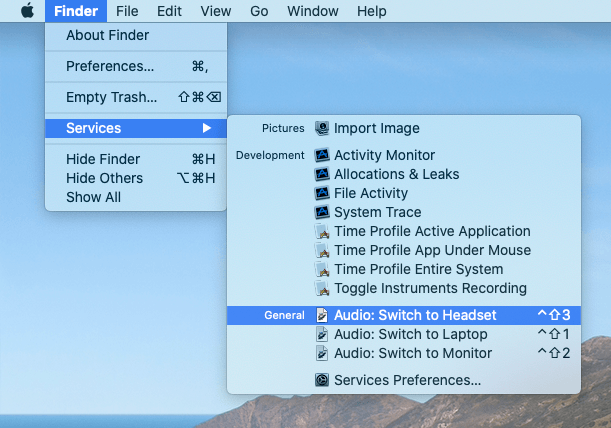Open the Go menu
This screenshot has width=611, height=428.
point(259,11)
